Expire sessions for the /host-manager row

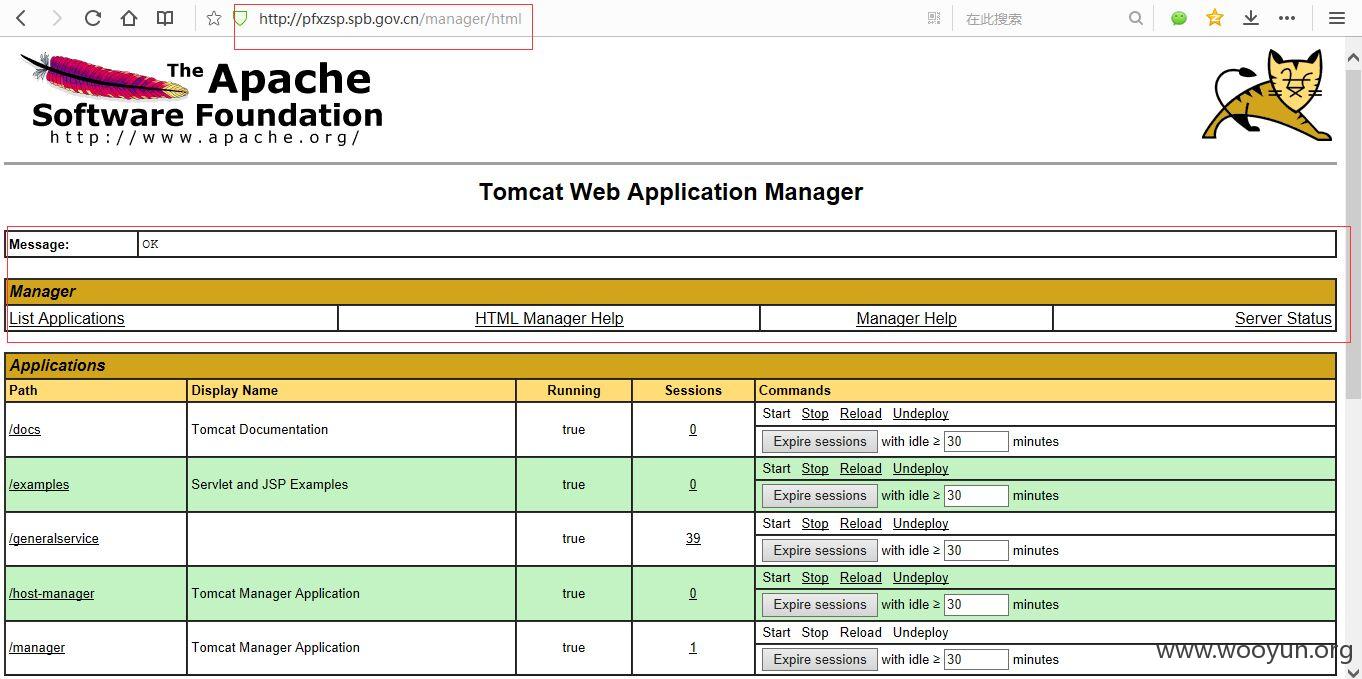(820, 604)
